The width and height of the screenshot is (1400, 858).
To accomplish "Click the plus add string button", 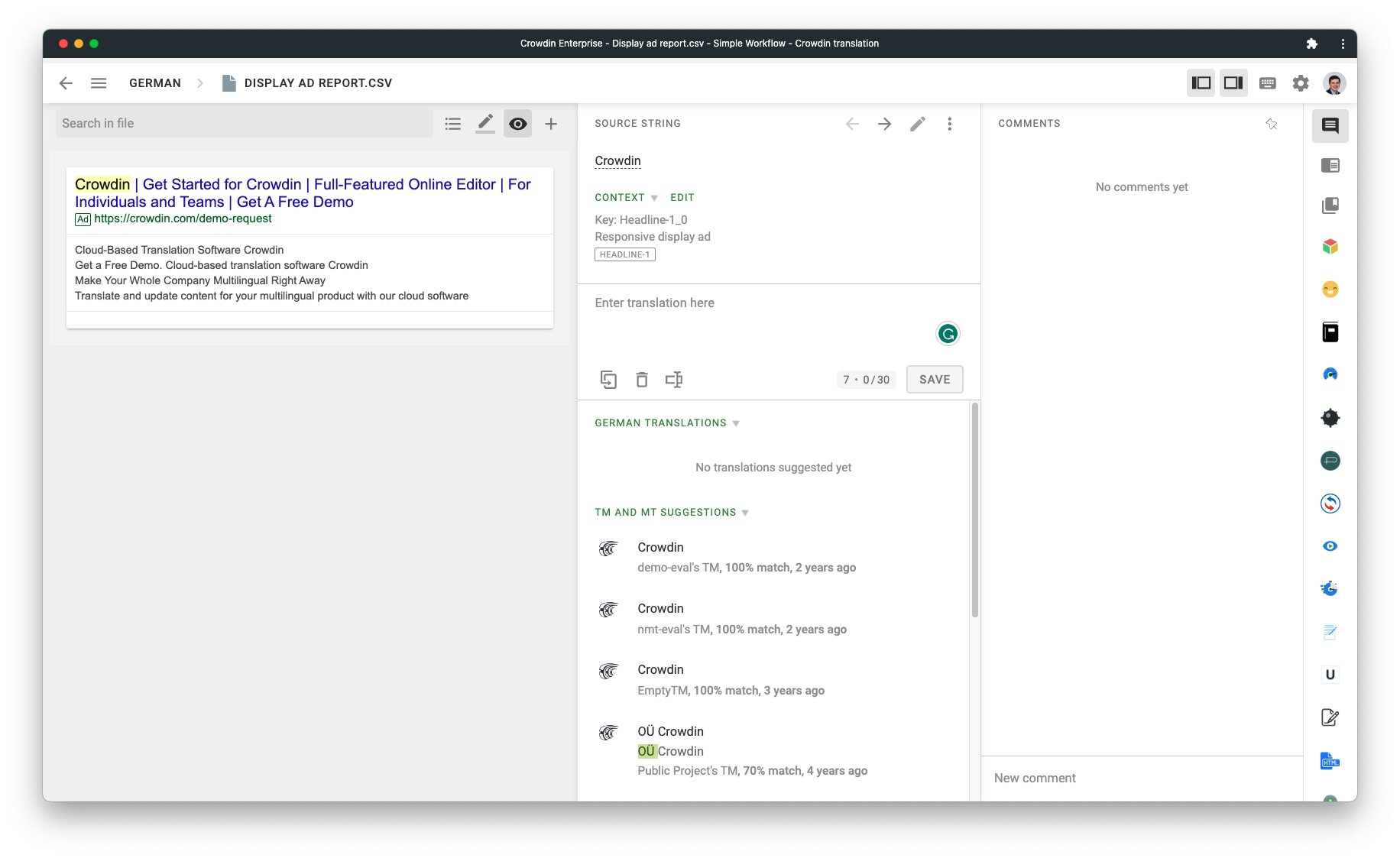I will point(551,124).
